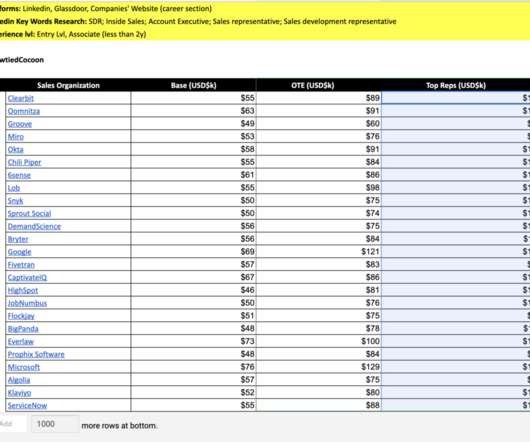Select CaptivateIQ's base cell $67
This screenshot has height=442, width=530.
[x=193, y=277]
